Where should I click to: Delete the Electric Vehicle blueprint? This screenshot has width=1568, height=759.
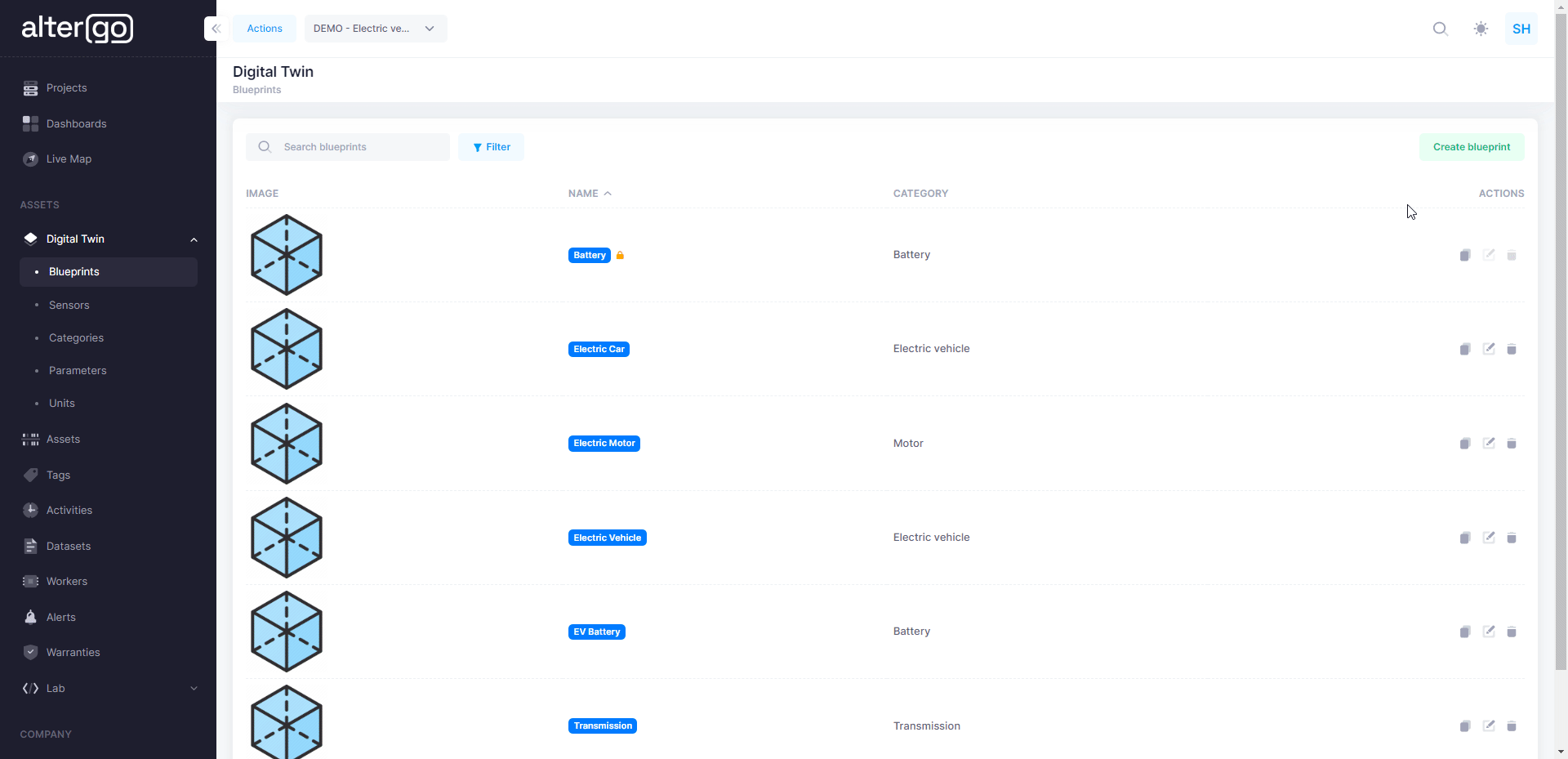(1512, 538)
